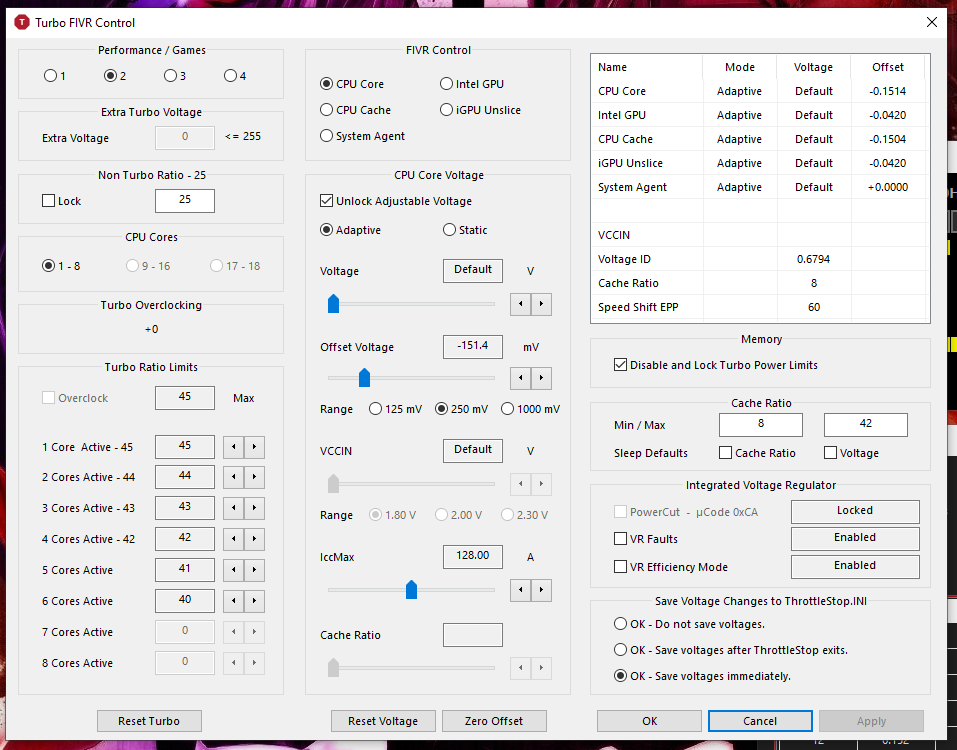Decrease the 4 Cores Active ratio arrow
Image resolution: width=957 pixels, height=750 pixels.
coord(232,540)
